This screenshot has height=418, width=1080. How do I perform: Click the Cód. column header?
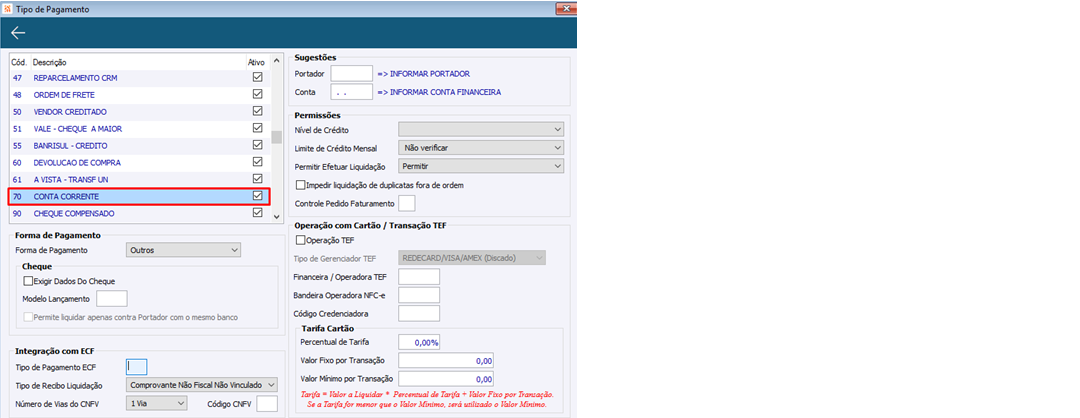point(19,62)
